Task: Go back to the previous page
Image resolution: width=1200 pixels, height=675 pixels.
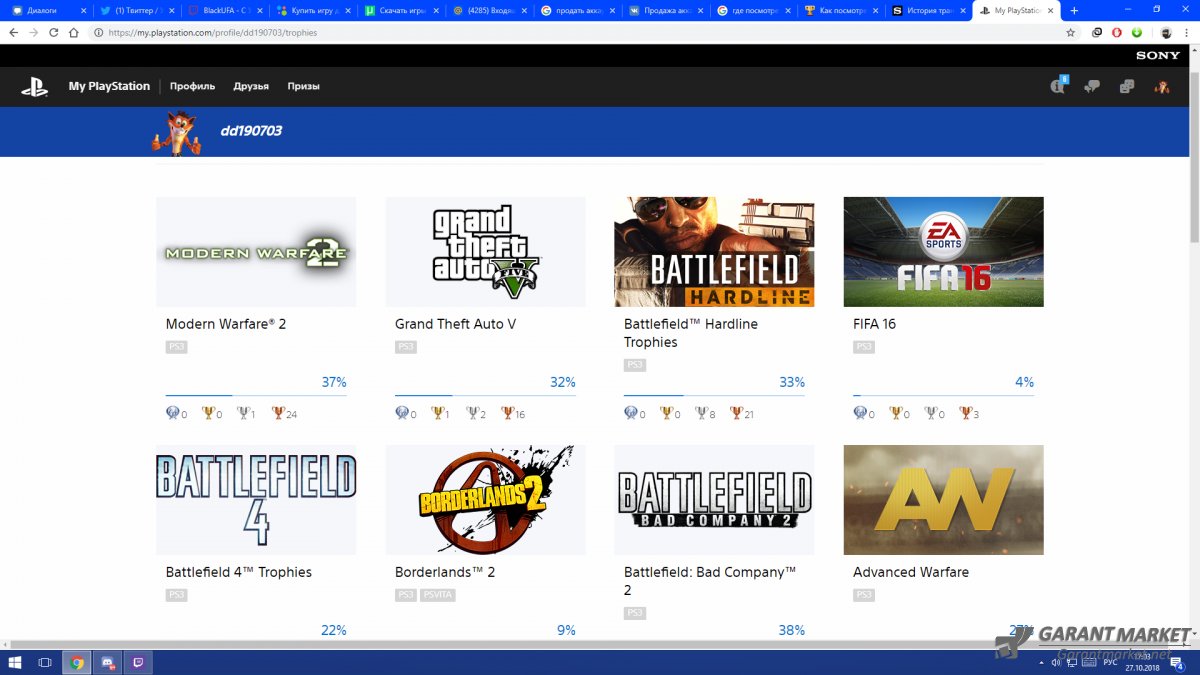Action: click(x=14, y=32)
